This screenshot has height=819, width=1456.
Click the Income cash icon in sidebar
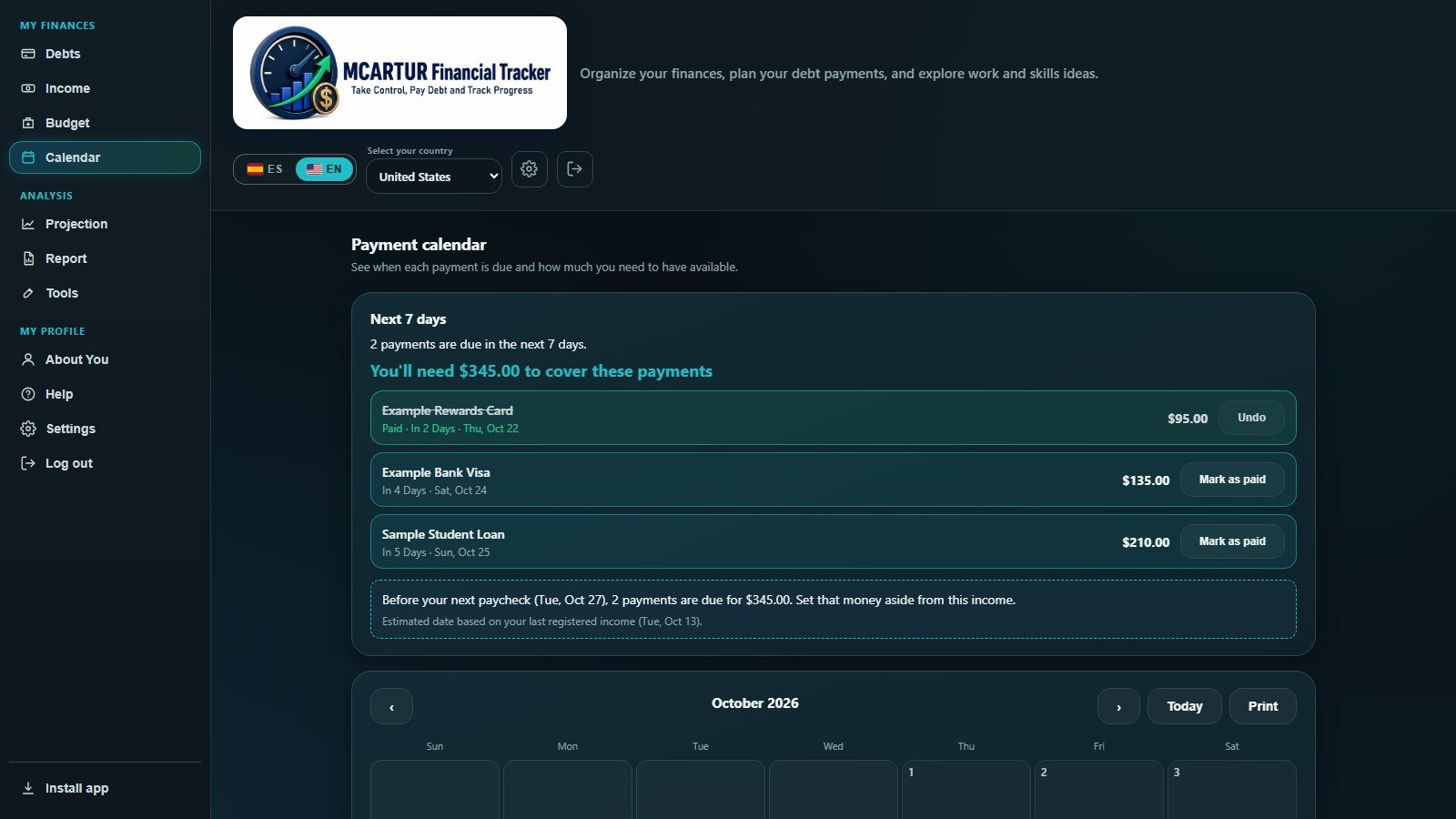click(x=28, y=88)
